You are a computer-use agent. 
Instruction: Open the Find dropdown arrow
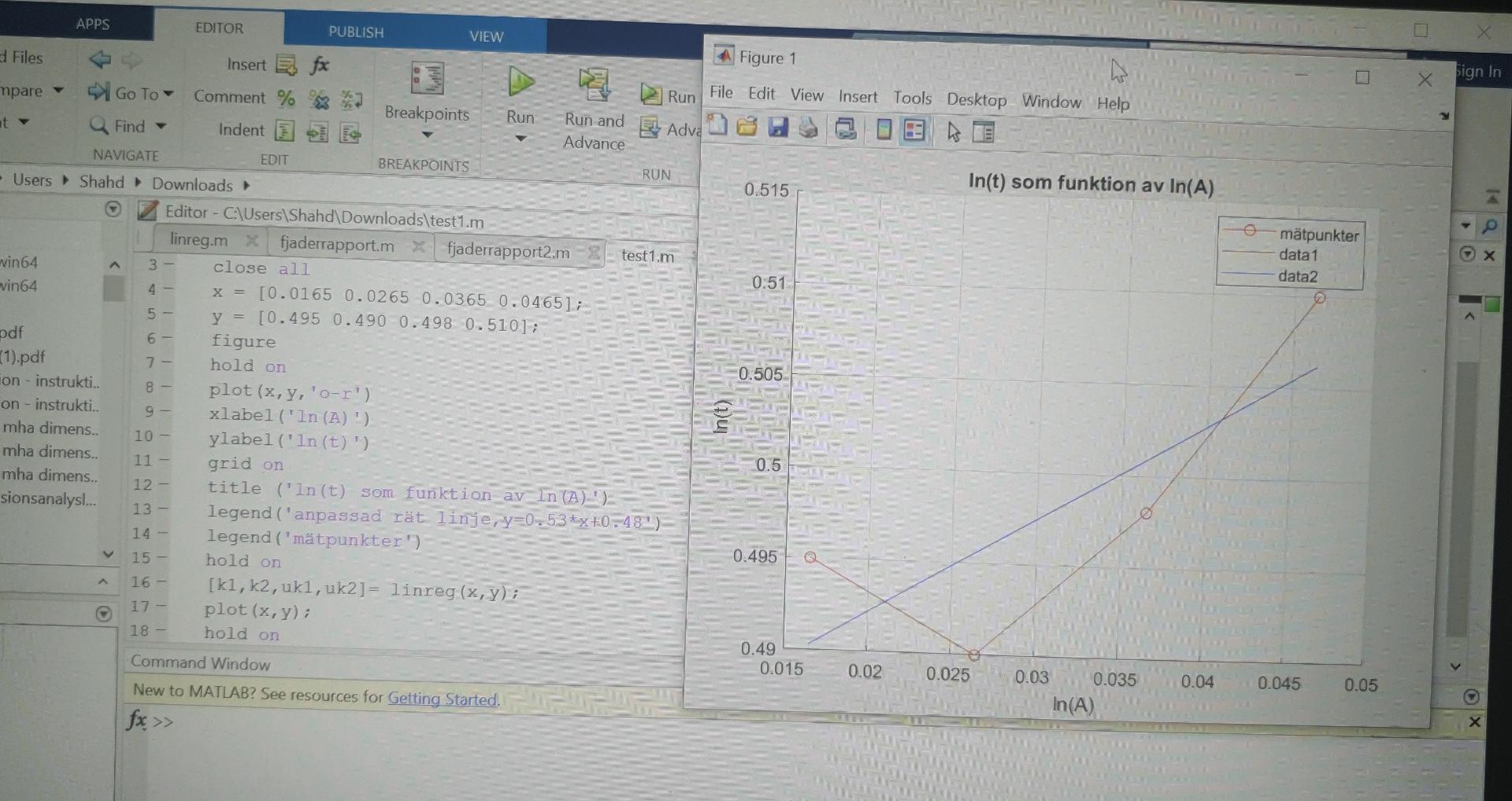[161, 126]
